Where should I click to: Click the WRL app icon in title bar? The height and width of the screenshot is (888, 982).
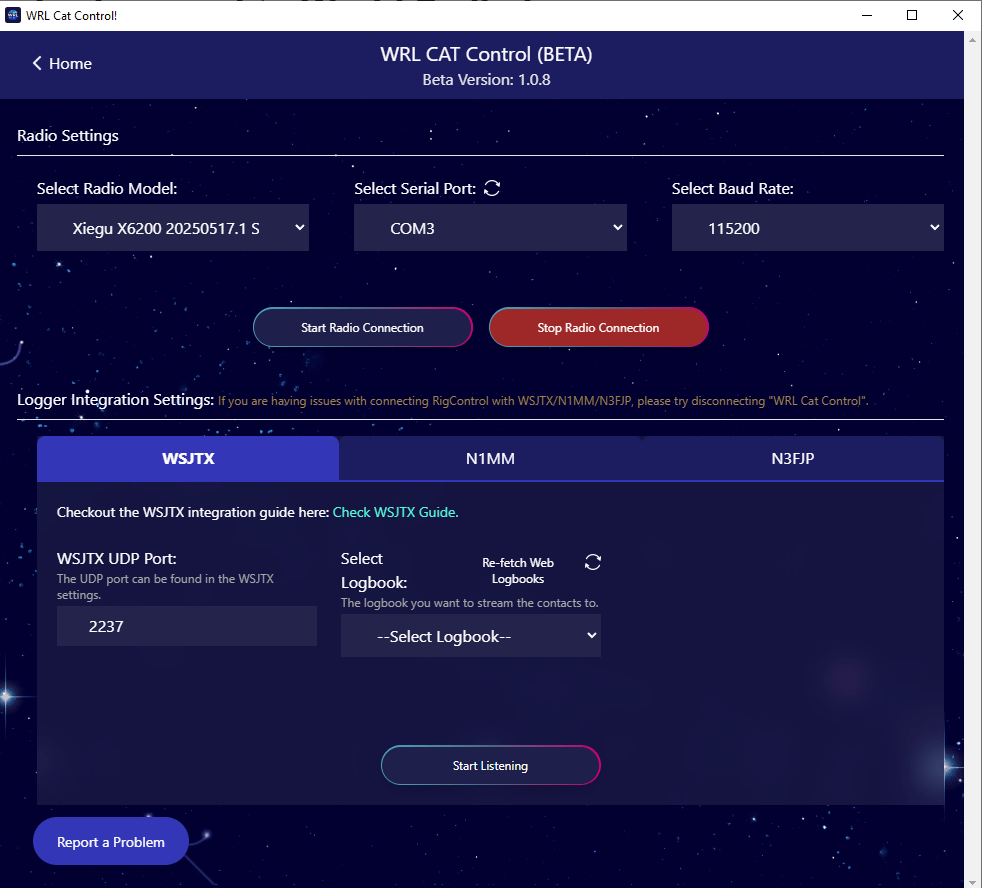(x=13, y=15)
